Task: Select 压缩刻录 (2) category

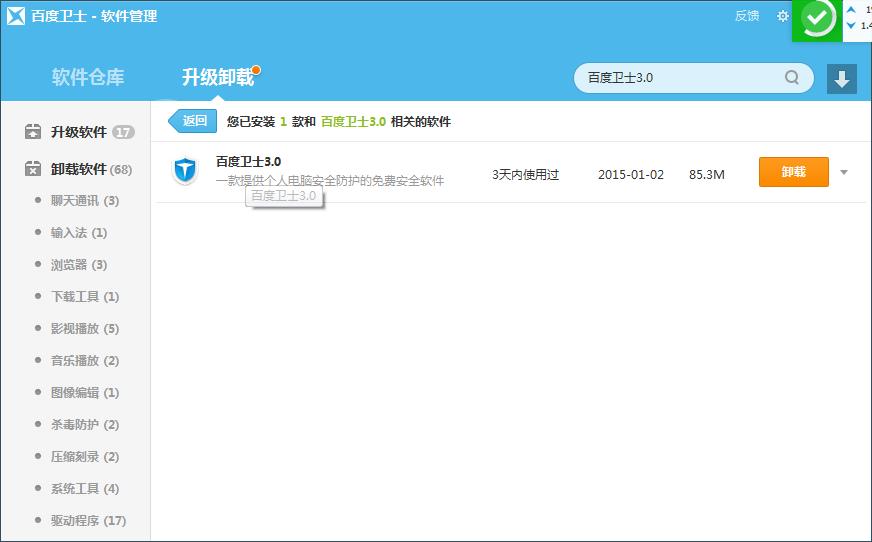Action: [x=85, y=456]
